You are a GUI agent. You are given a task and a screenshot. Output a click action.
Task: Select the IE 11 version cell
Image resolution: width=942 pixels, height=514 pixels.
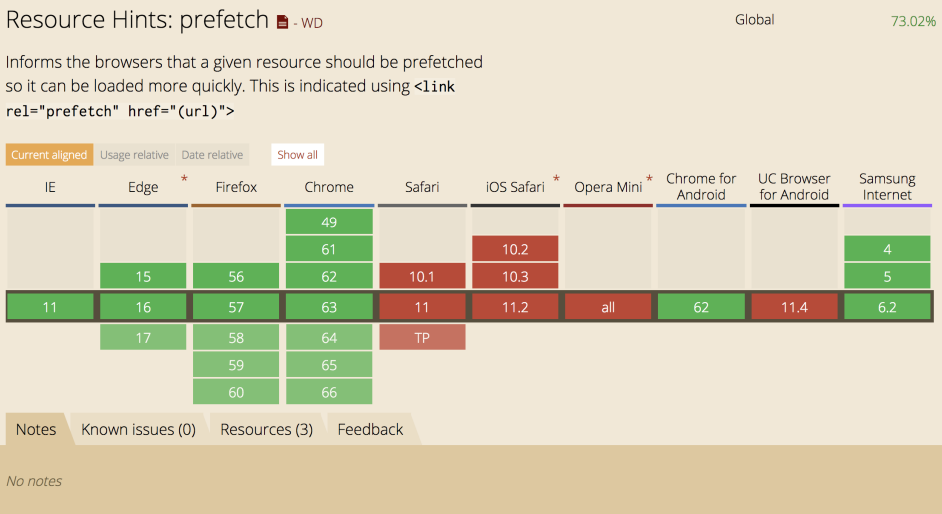point(50,307)
